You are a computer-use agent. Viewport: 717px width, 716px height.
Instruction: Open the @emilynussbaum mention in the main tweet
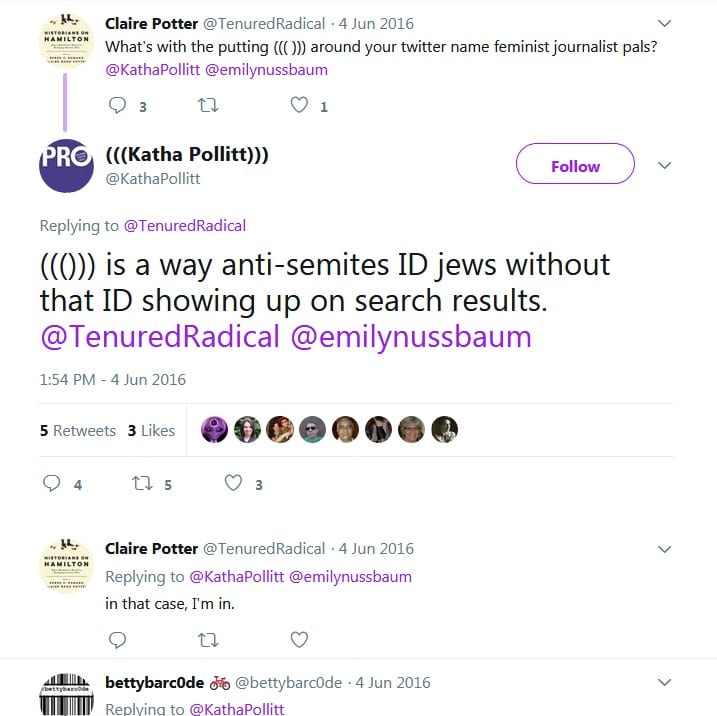pyautogui.click(x=410, y=337)
